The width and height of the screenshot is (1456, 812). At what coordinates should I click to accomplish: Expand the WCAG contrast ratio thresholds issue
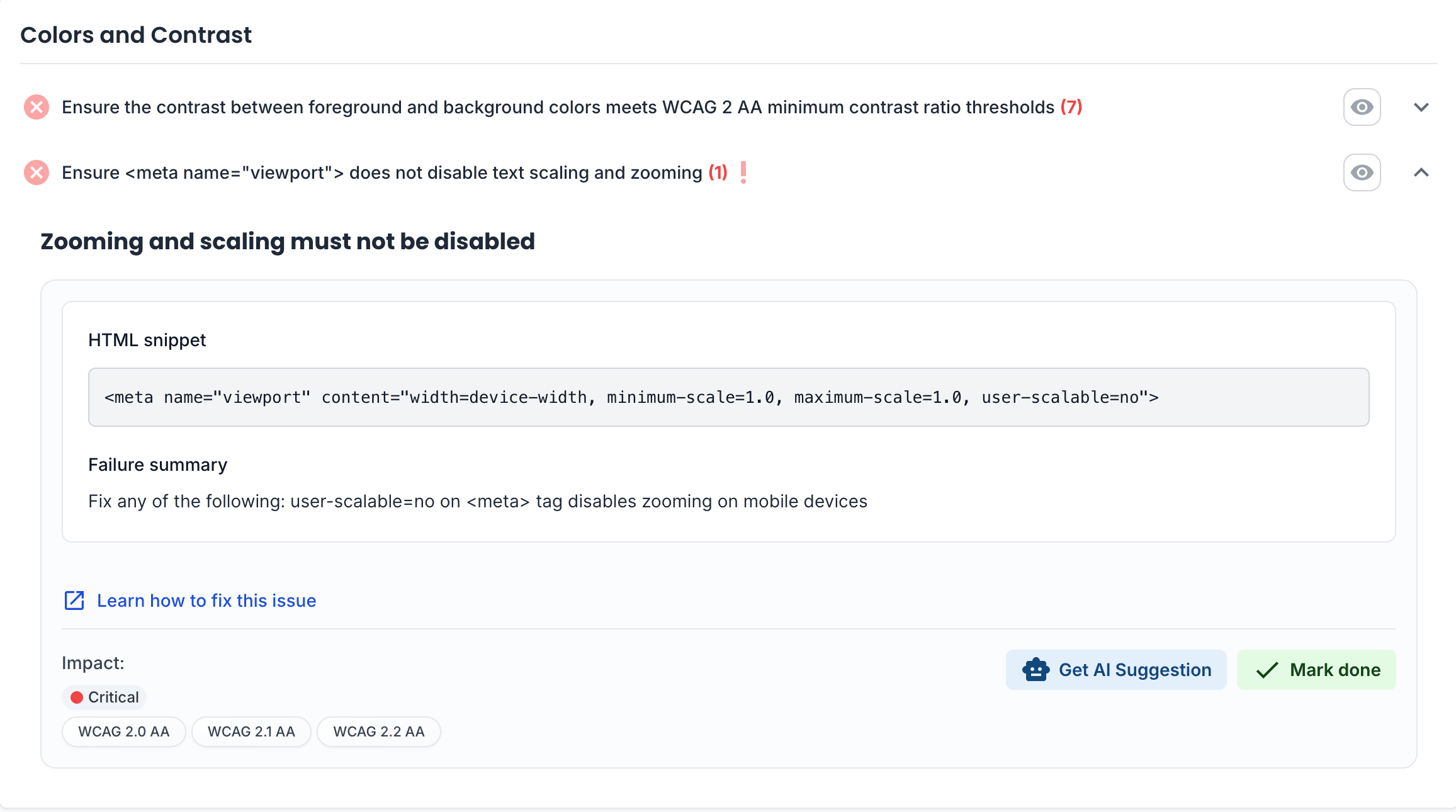point(1421,107)
